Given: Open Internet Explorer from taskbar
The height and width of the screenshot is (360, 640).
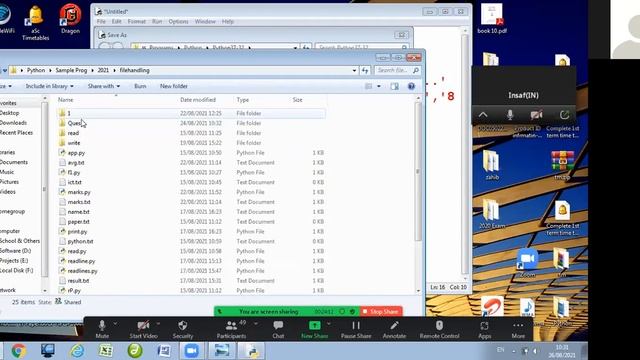Looking at the screenshot, I should click(77, 351).
